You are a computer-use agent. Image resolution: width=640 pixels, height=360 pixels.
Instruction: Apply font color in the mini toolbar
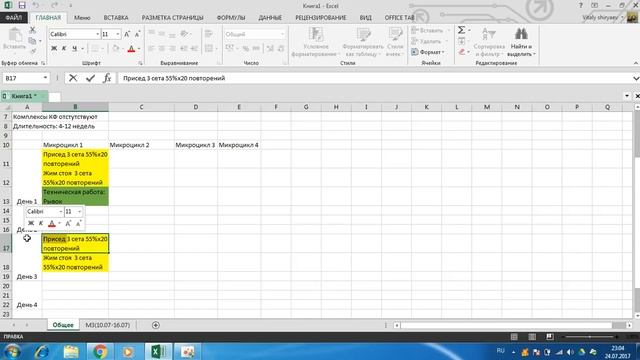pos(51,223)
